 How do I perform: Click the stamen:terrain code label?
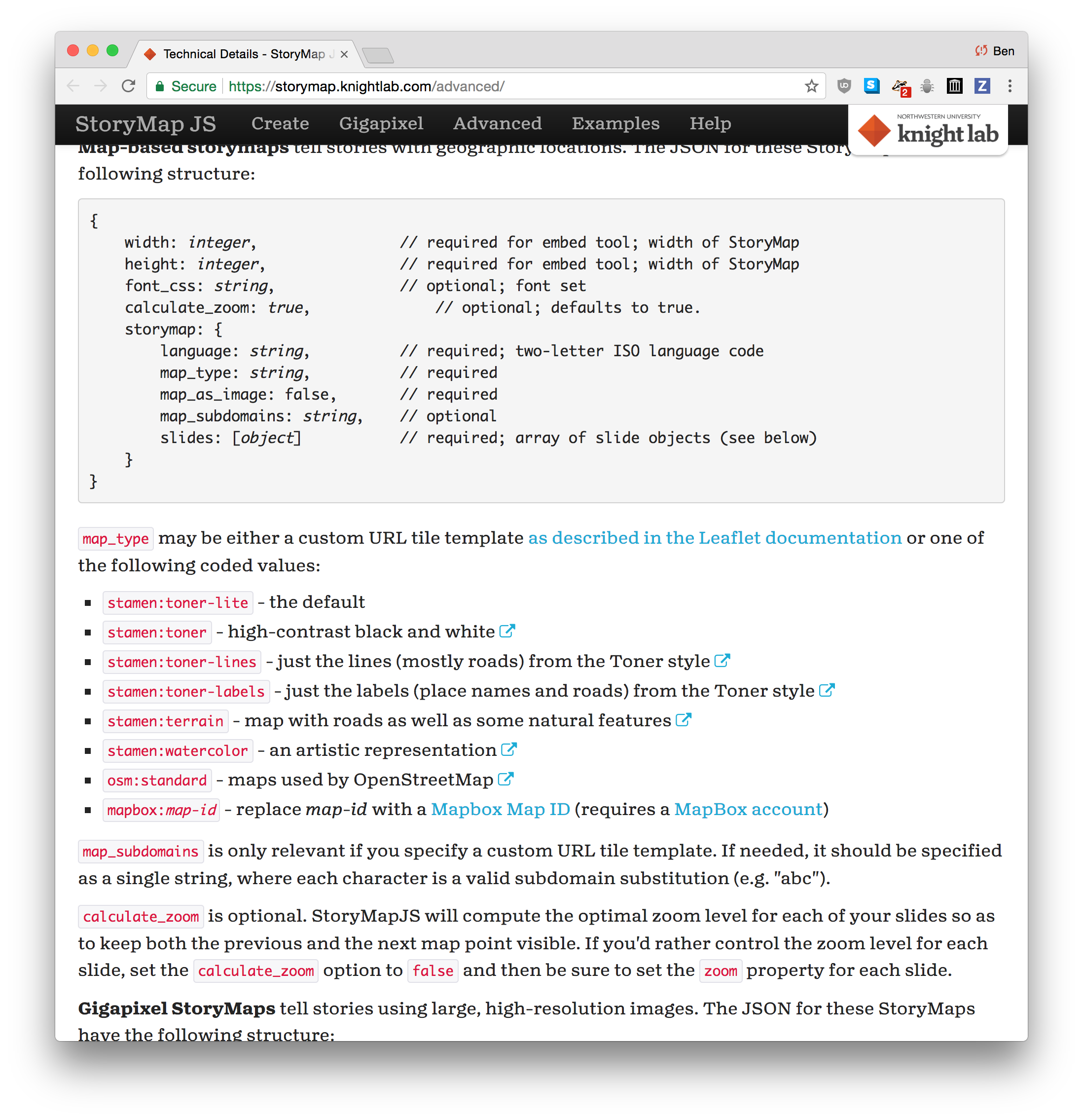(x=166, y=722)
